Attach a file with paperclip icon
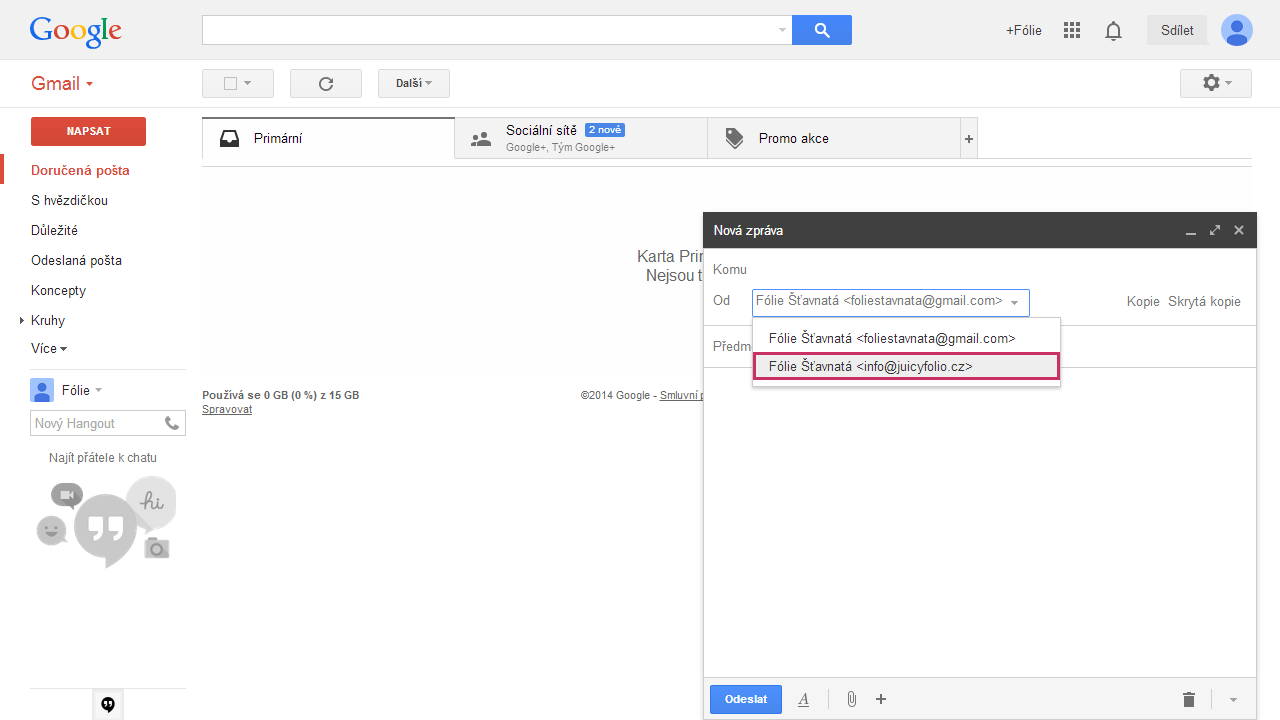This screenshot has height=720, width=1280. (851, 699)
